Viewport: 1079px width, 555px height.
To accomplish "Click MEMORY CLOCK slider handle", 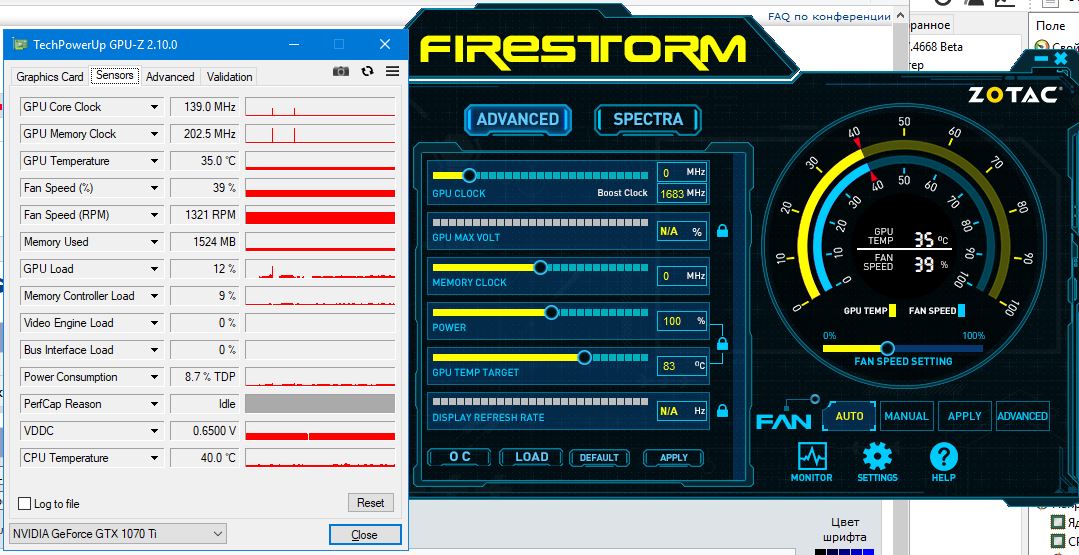I will [x=540, y=267].
